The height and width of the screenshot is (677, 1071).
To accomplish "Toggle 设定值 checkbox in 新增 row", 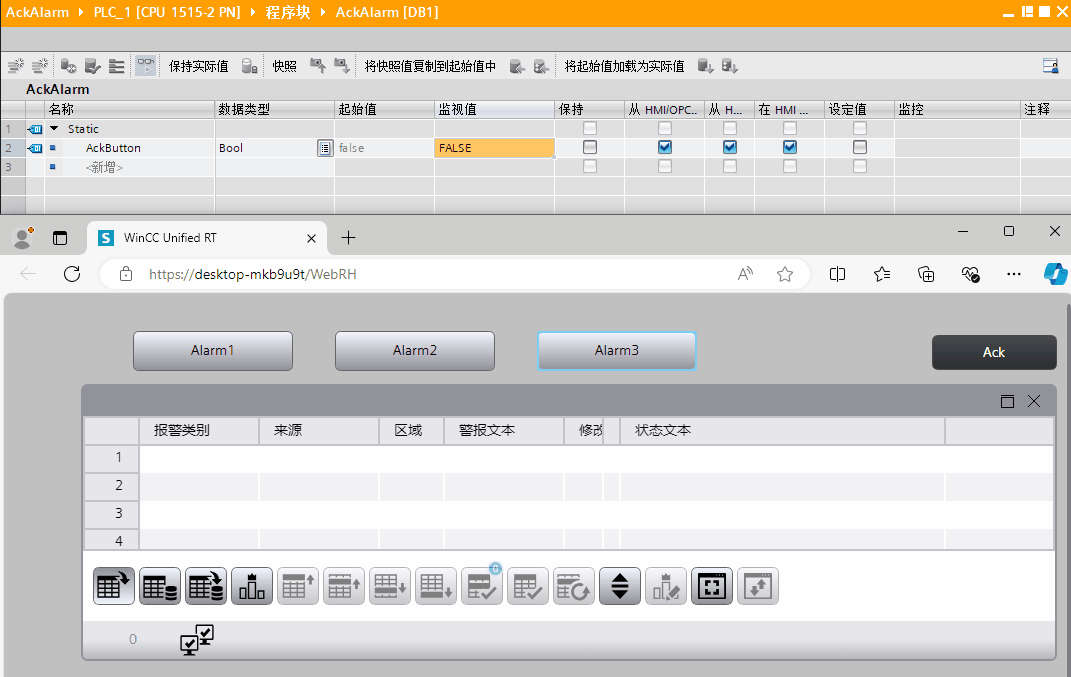I will [x=860, y=167].
